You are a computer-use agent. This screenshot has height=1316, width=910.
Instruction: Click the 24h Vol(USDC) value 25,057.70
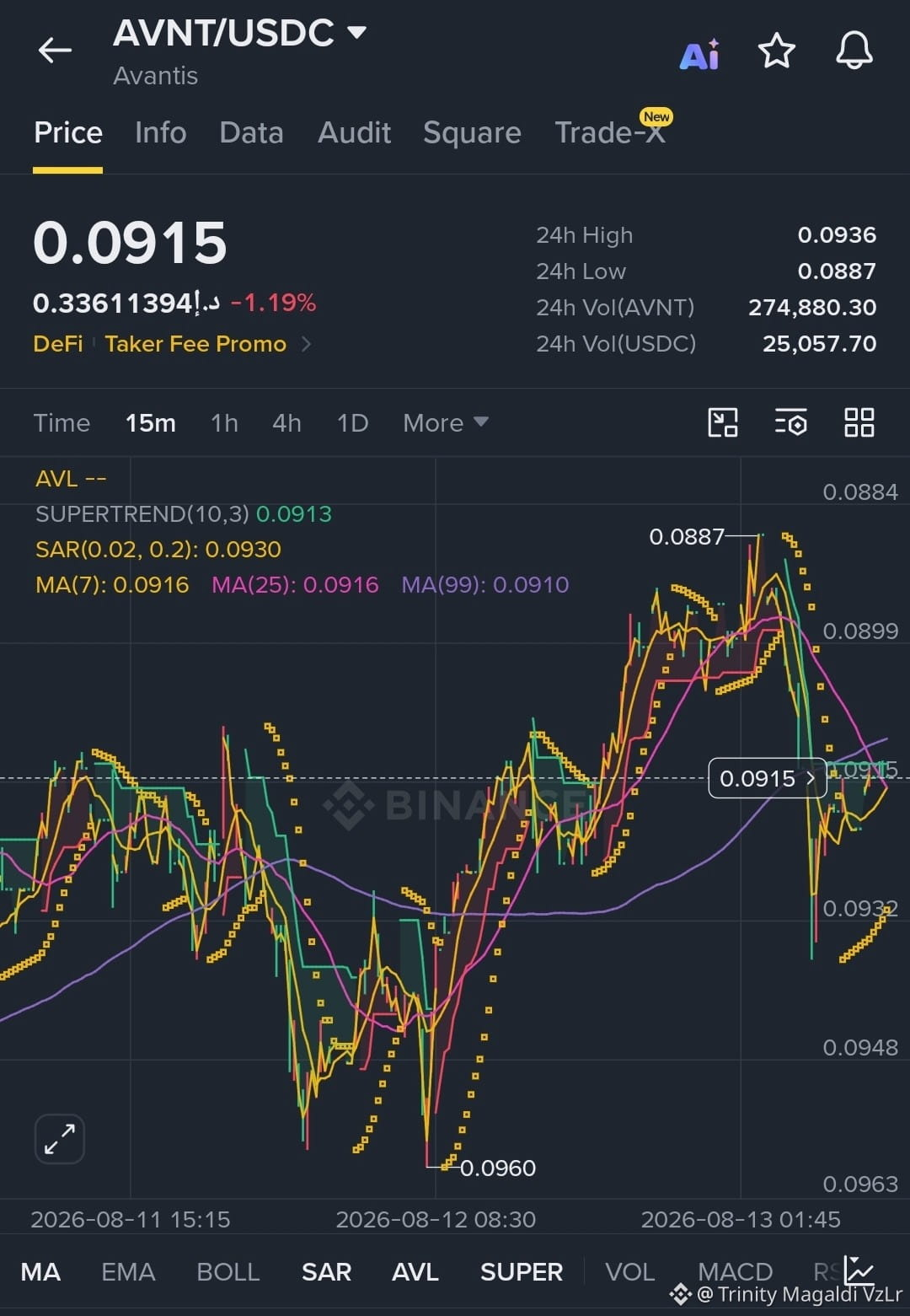click(819, 344)
